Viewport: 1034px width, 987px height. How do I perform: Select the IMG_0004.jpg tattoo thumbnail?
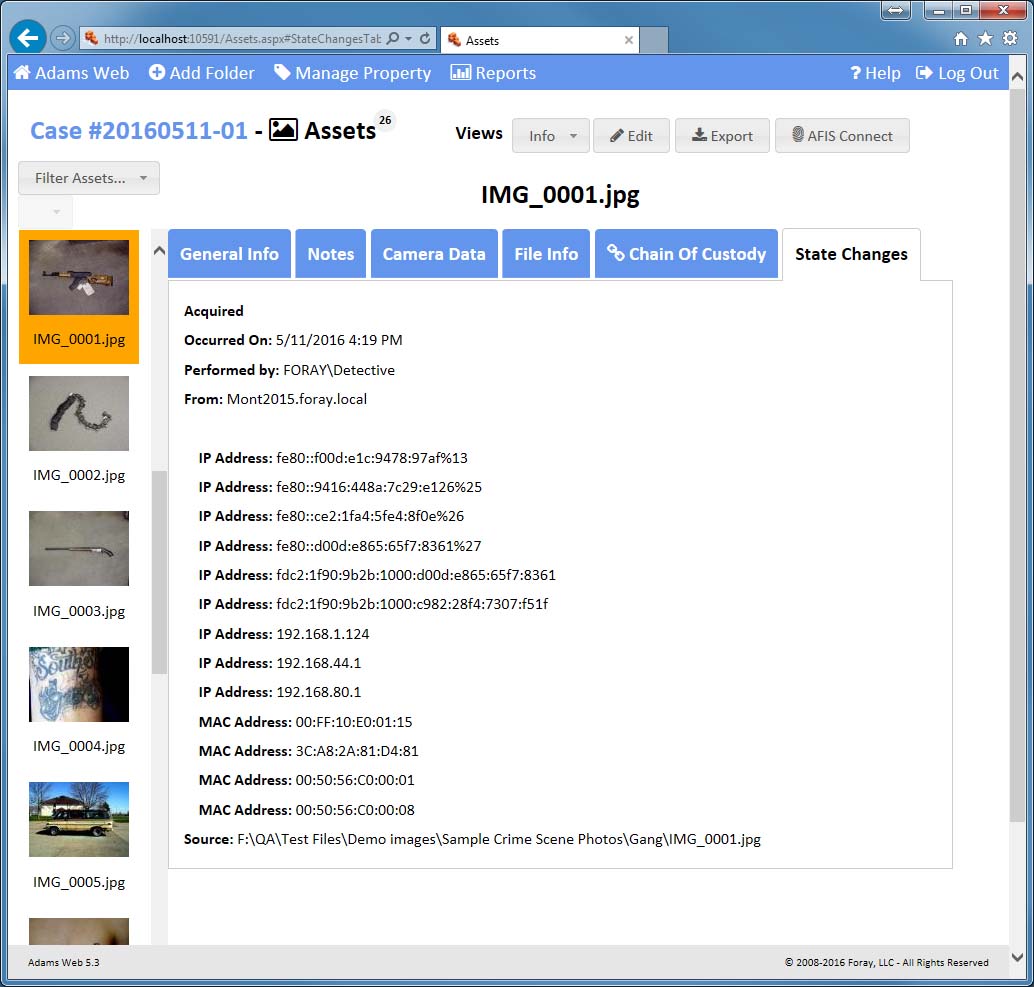(x=79, y=685)
